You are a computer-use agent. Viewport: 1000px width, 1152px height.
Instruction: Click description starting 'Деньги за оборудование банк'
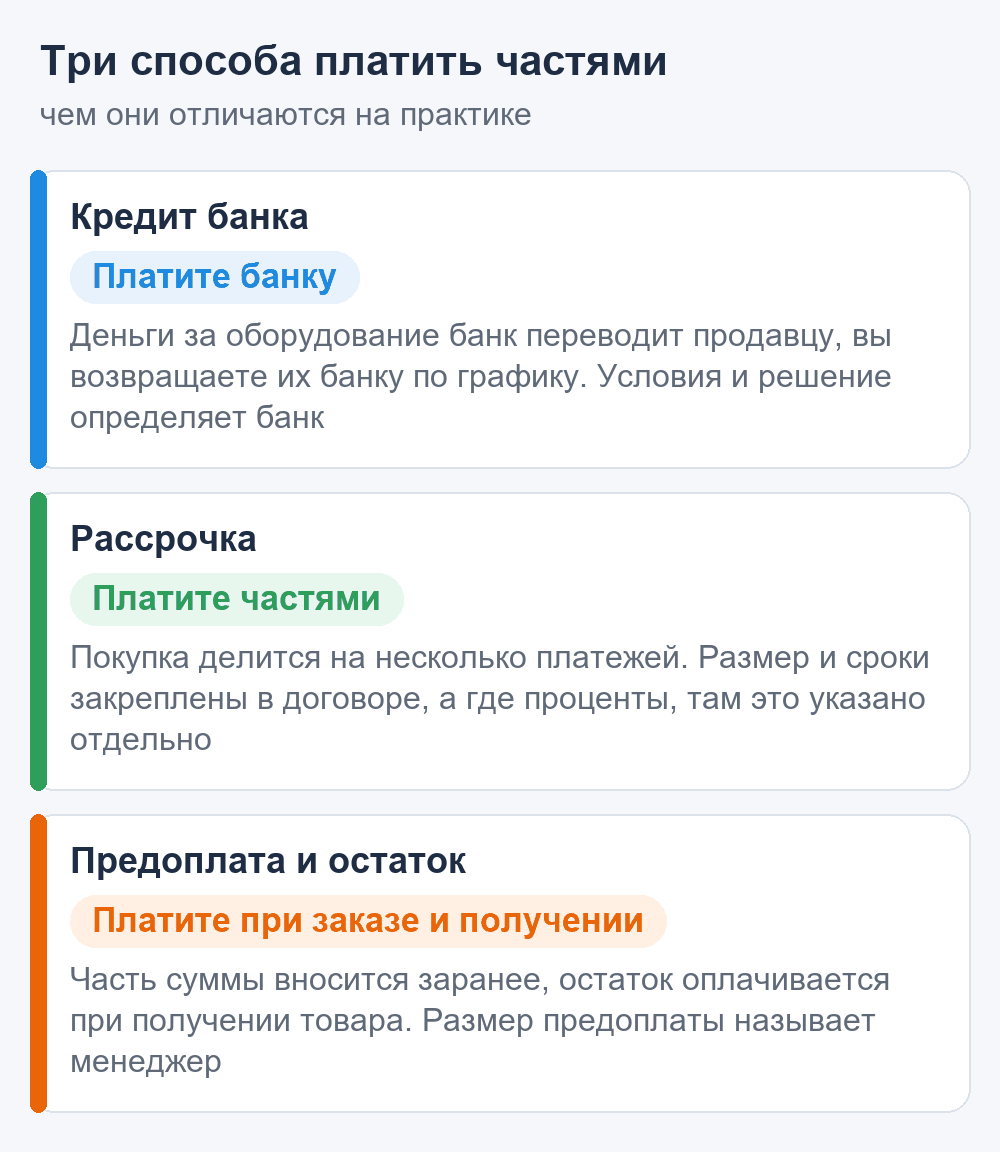point(481,376)
